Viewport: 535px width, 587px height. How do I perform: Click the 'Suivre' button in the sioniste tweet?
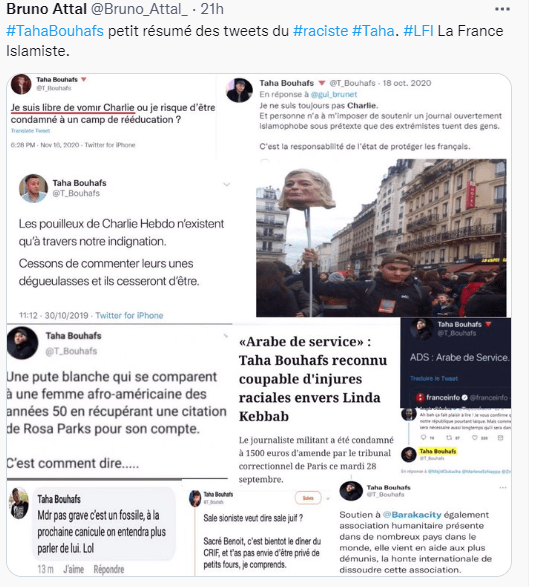pyautogui.click(x=308, y=498)
